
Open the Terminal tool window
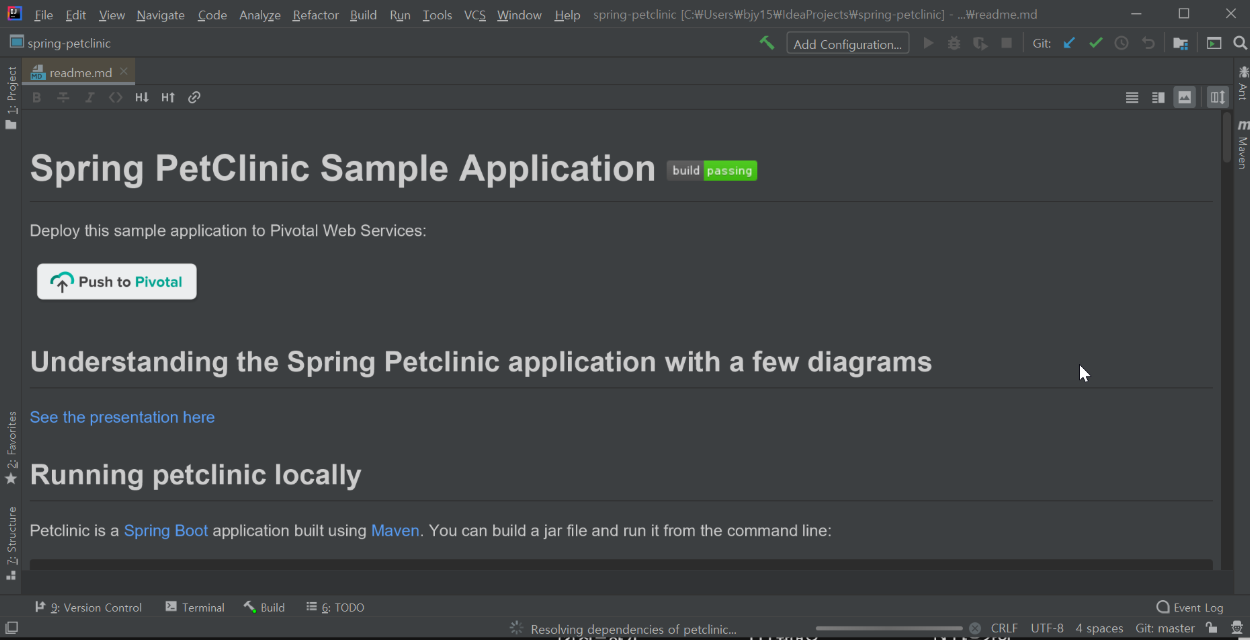point(195,607)
